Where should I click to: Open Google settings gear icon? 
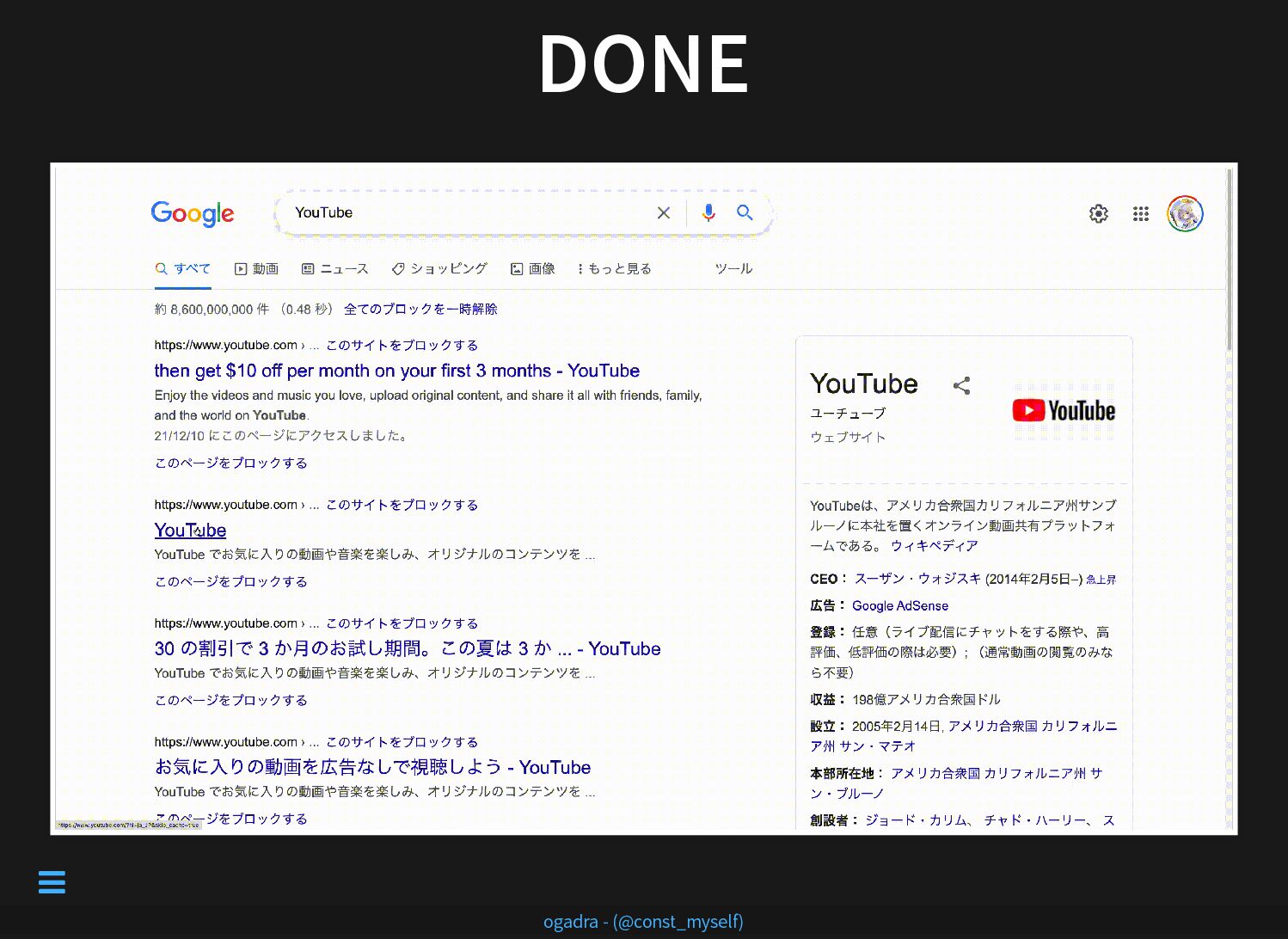coord(1099,213)
